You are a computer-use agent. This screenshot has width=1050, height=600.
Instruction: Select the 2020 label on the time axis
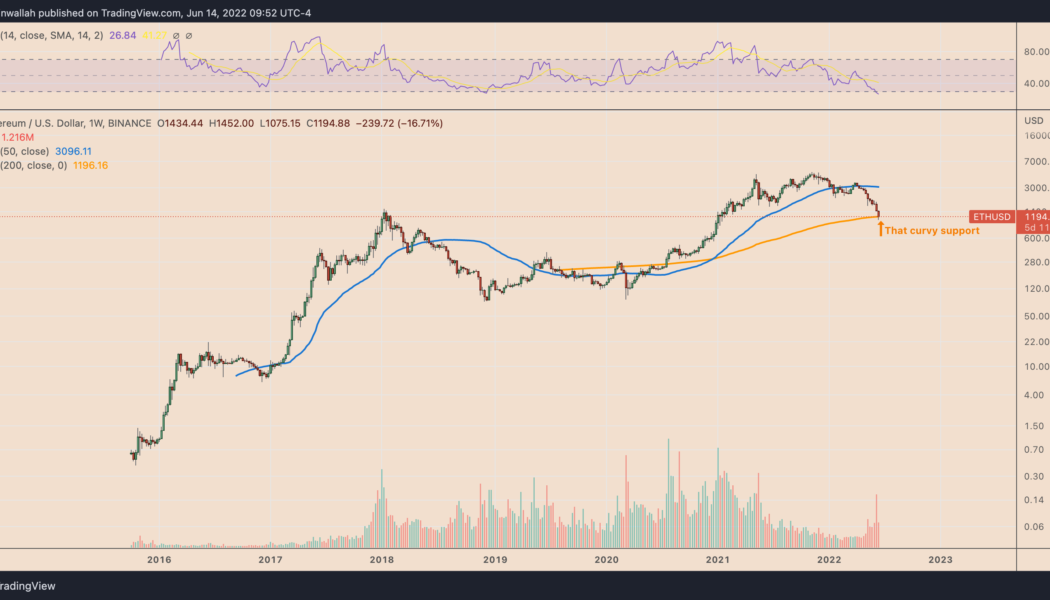pos(606,561)
